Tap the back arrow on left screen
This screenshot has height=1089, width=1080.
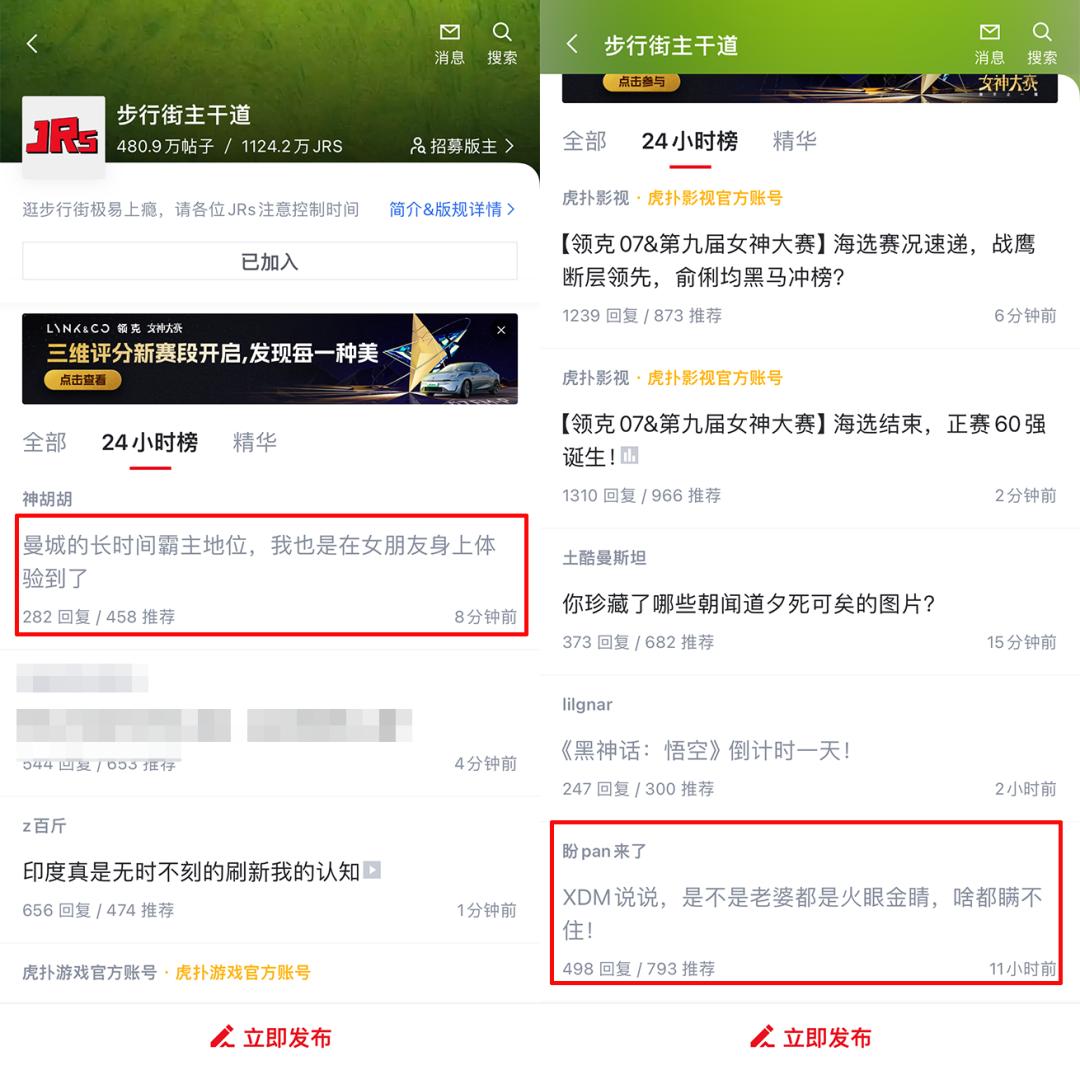(x=32, y=44)
